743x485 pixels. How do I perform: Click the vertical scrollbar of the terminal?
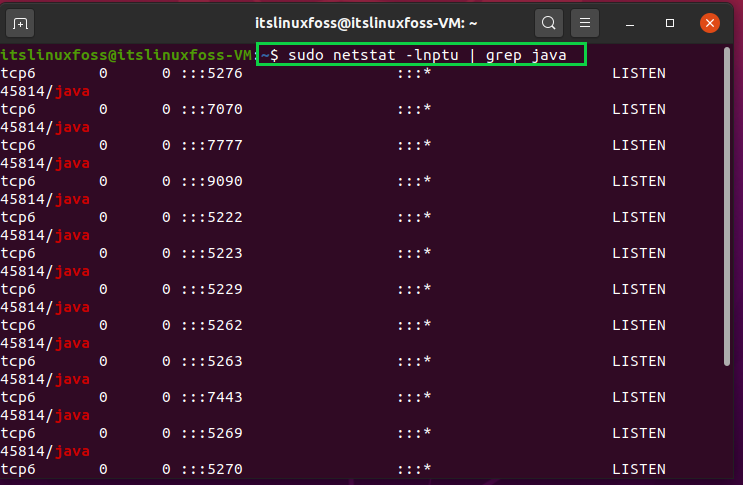(727, 206)
